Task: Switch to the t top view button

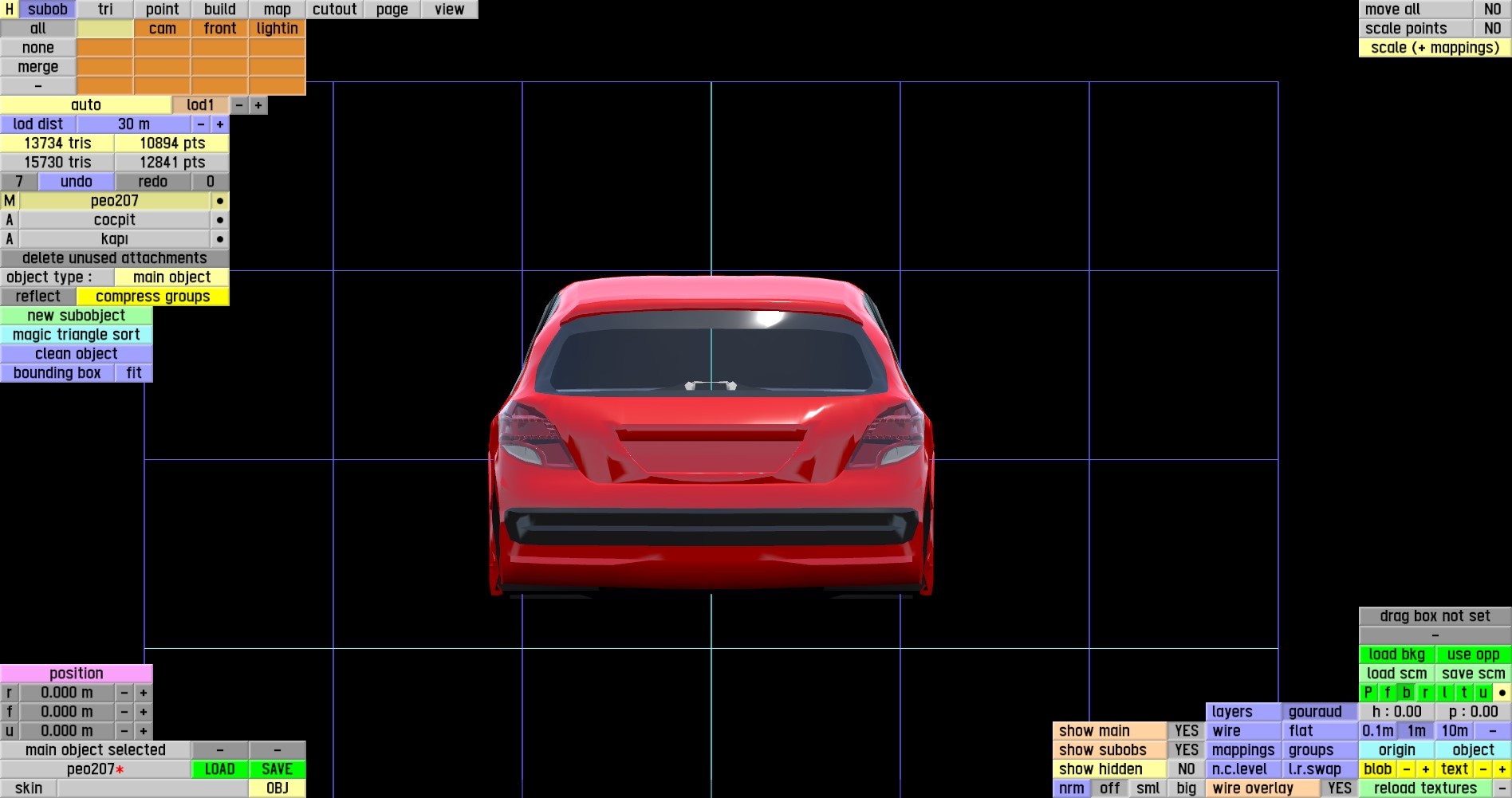Action: 1464,693
